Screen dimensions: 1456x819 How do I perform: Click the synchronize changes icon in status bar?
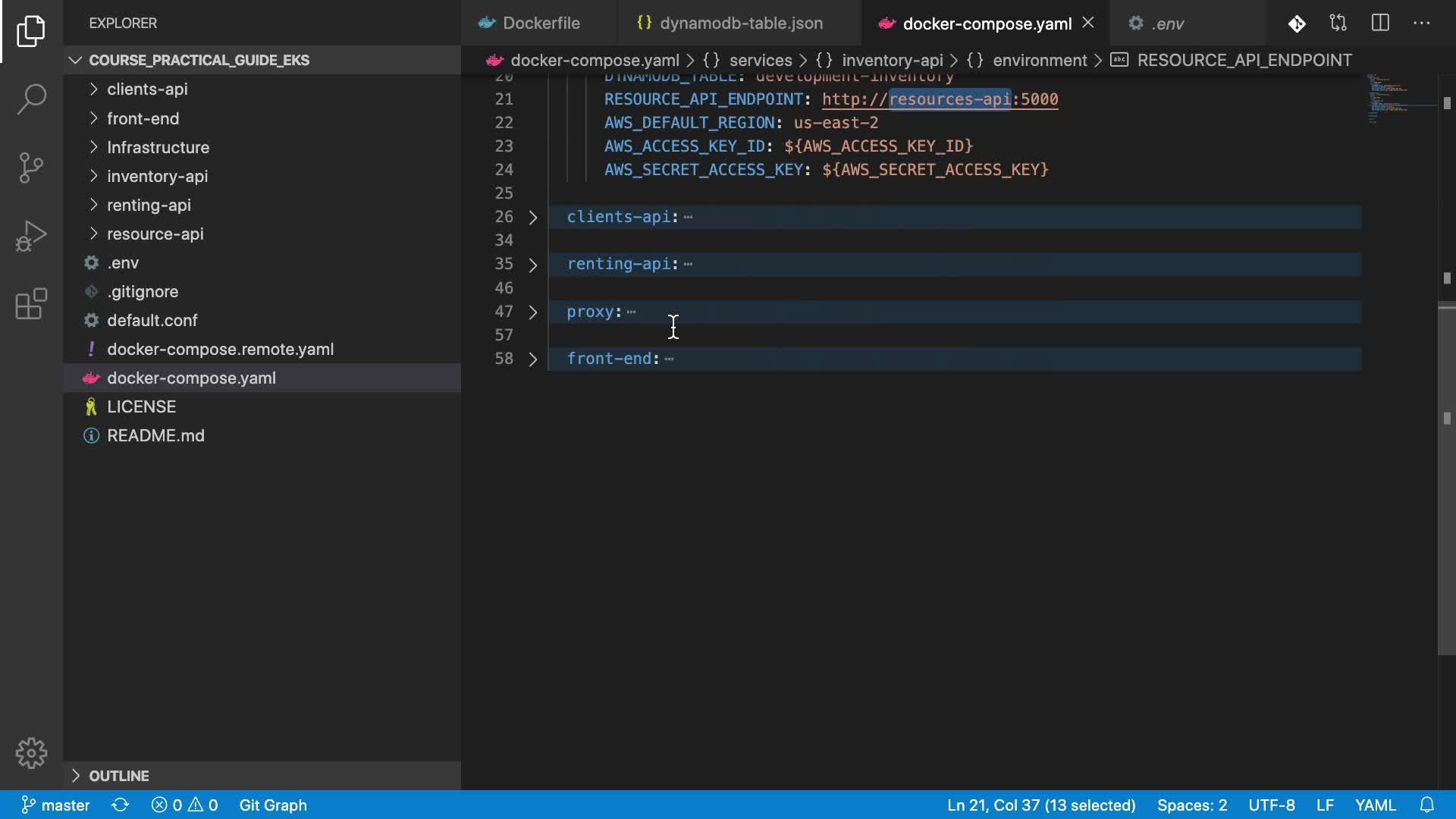coord(120,805)
